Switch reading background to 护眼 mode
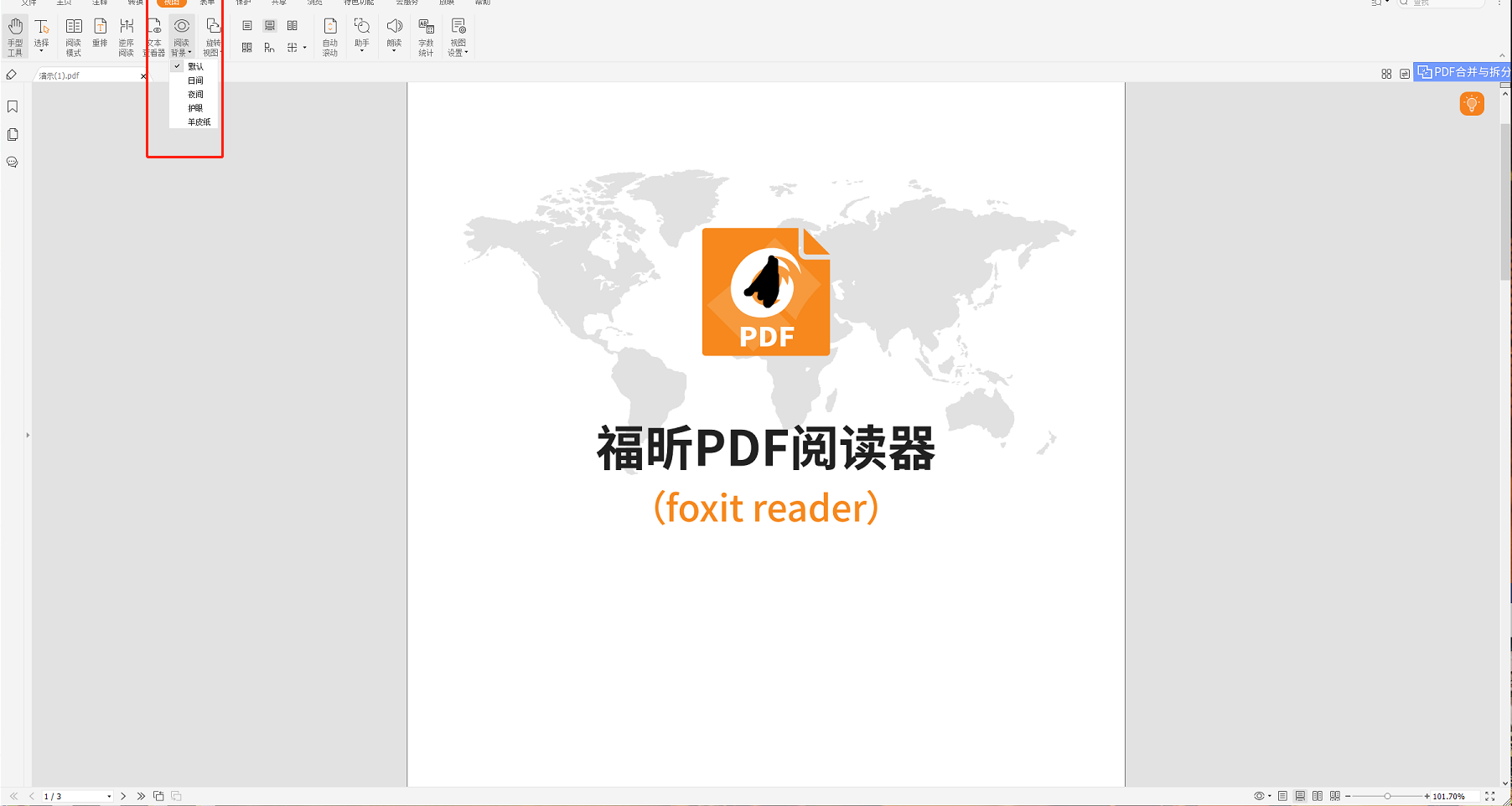Viewport: 1512px width, 806px height. [195, 107]
